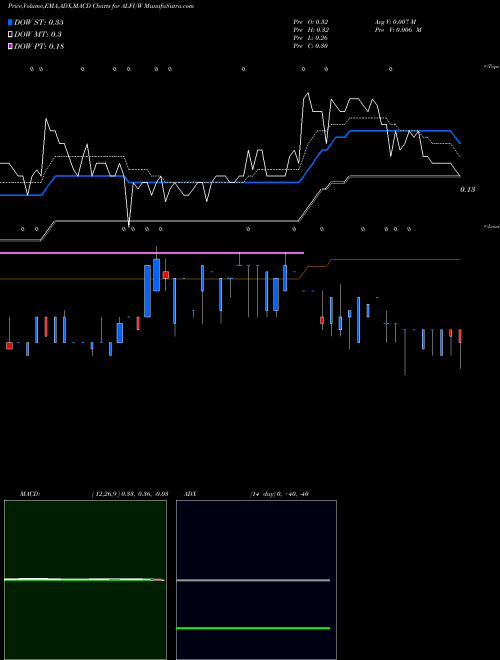Click the magenta DOW PT legend swatch
The height and width of the screenshot is (660, 500).
click(10, 47)
